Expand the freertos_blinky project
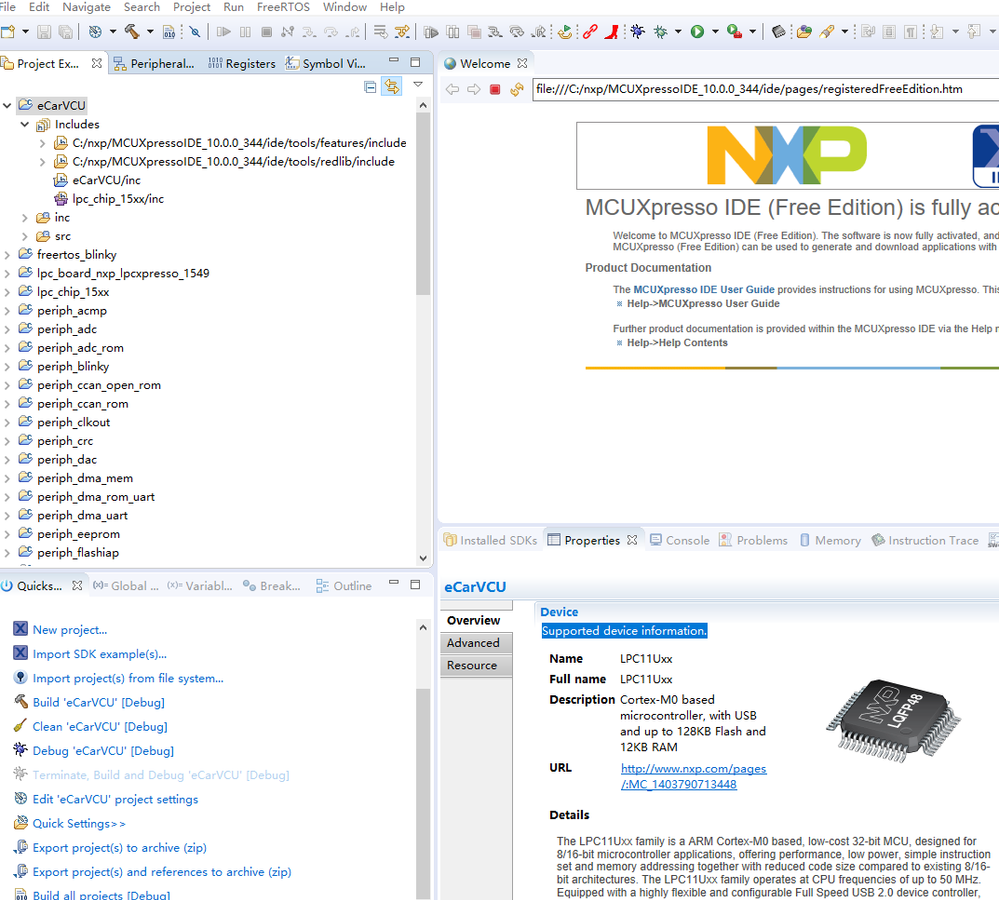The image size is (999, 900). 7,255
